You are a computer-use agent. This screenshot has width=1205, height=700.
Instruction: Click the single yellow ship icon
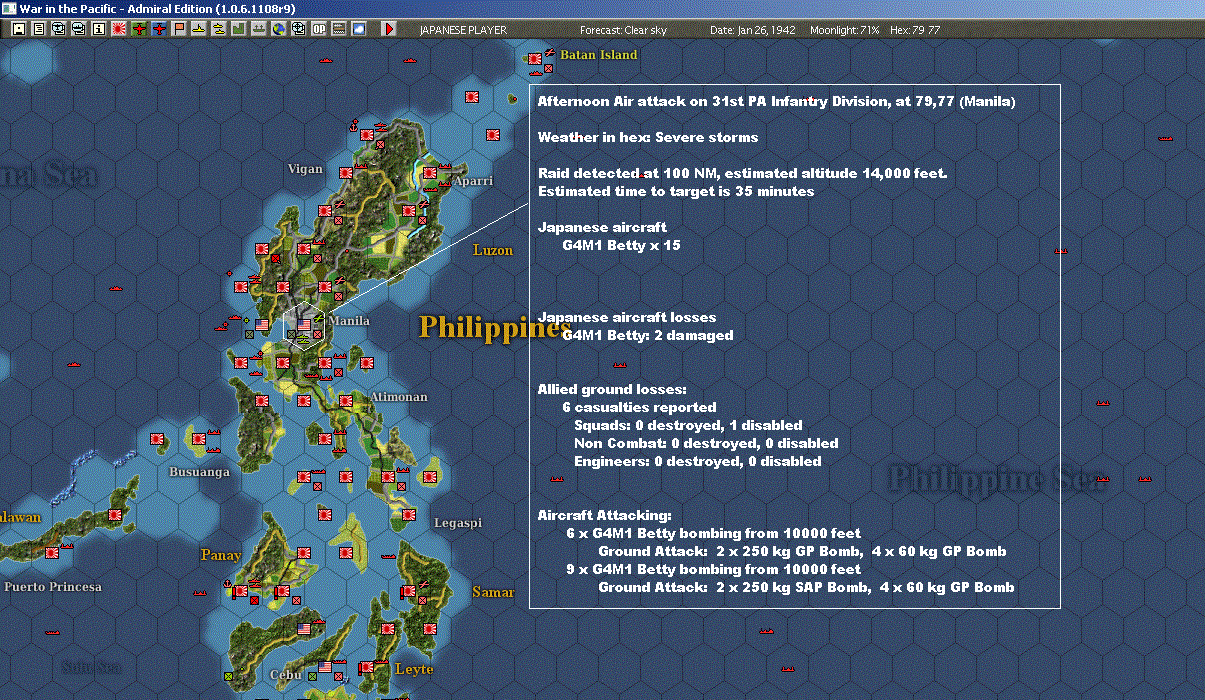tap(199, 29)
